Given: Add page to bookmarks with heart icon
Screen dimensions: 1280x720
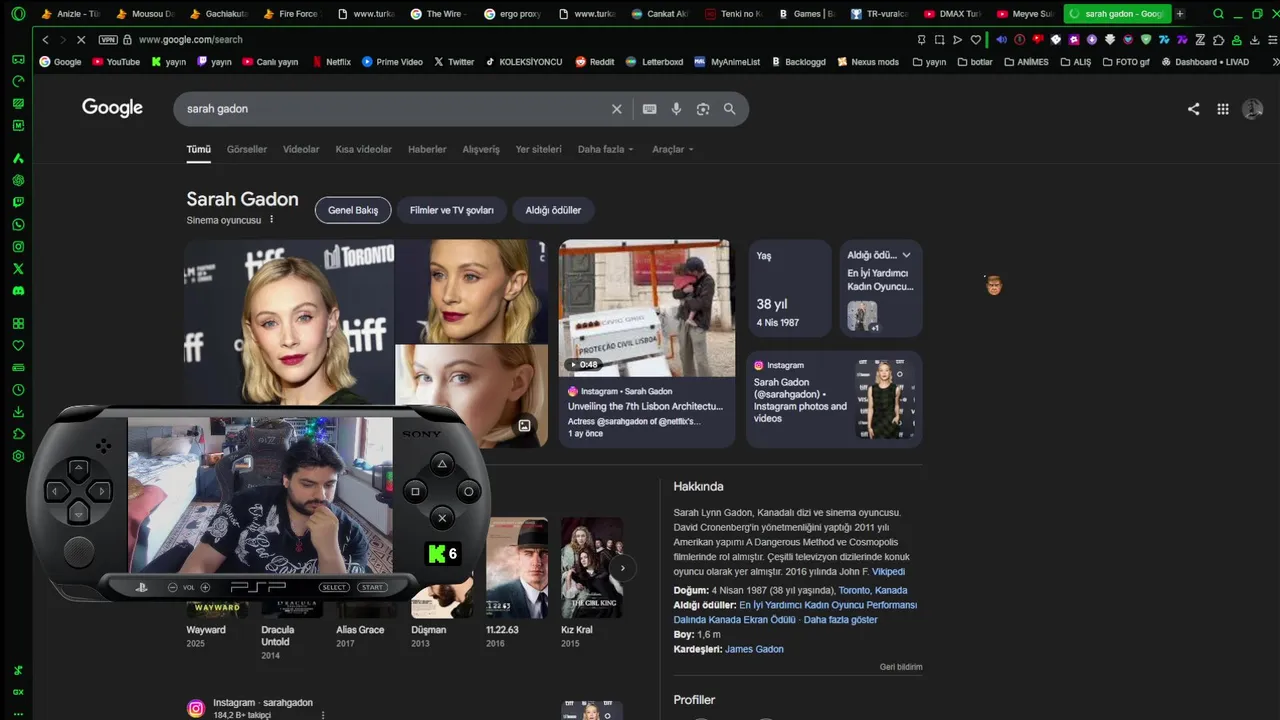Looking at the screenshot, I should coord(976,39).
